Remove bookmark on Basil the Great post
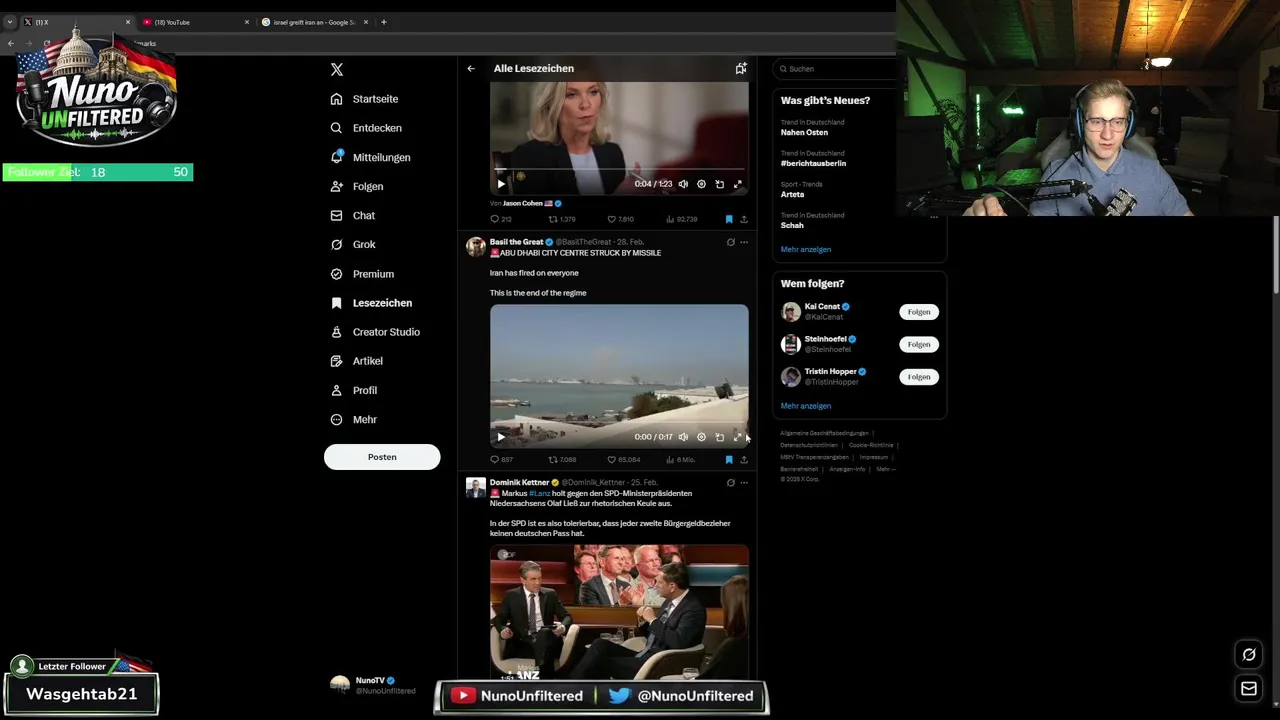Screen dimensions: 1280x720 click(729, 460)
